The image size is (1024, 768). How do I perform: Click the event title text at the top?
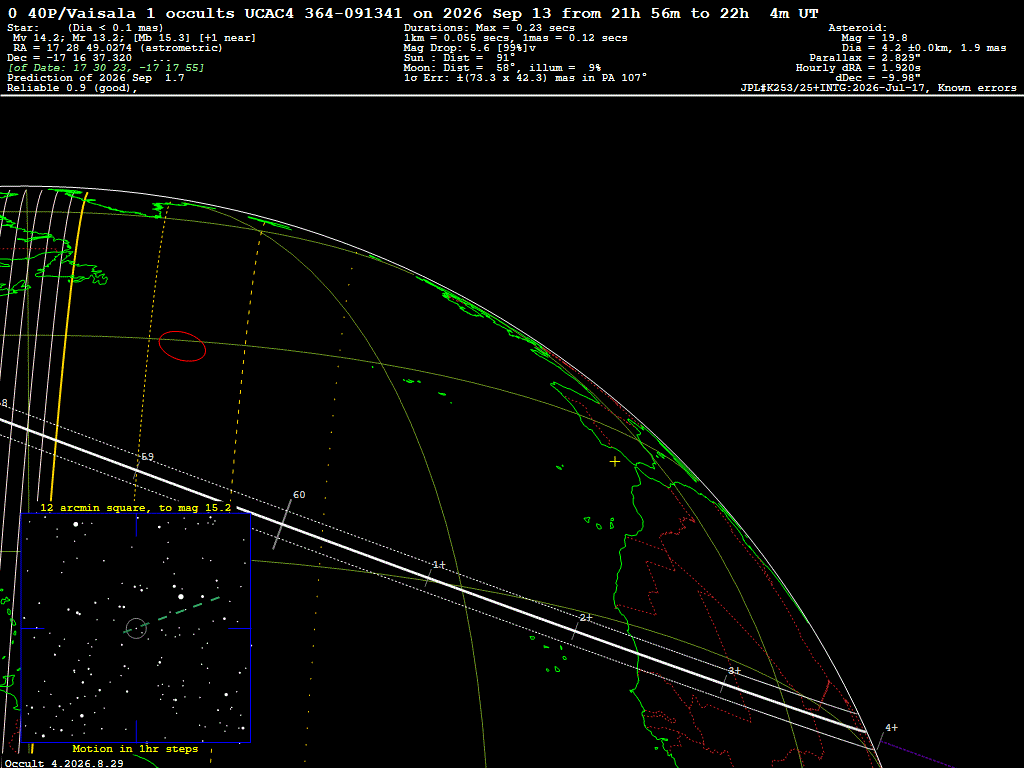pos(413,13)
